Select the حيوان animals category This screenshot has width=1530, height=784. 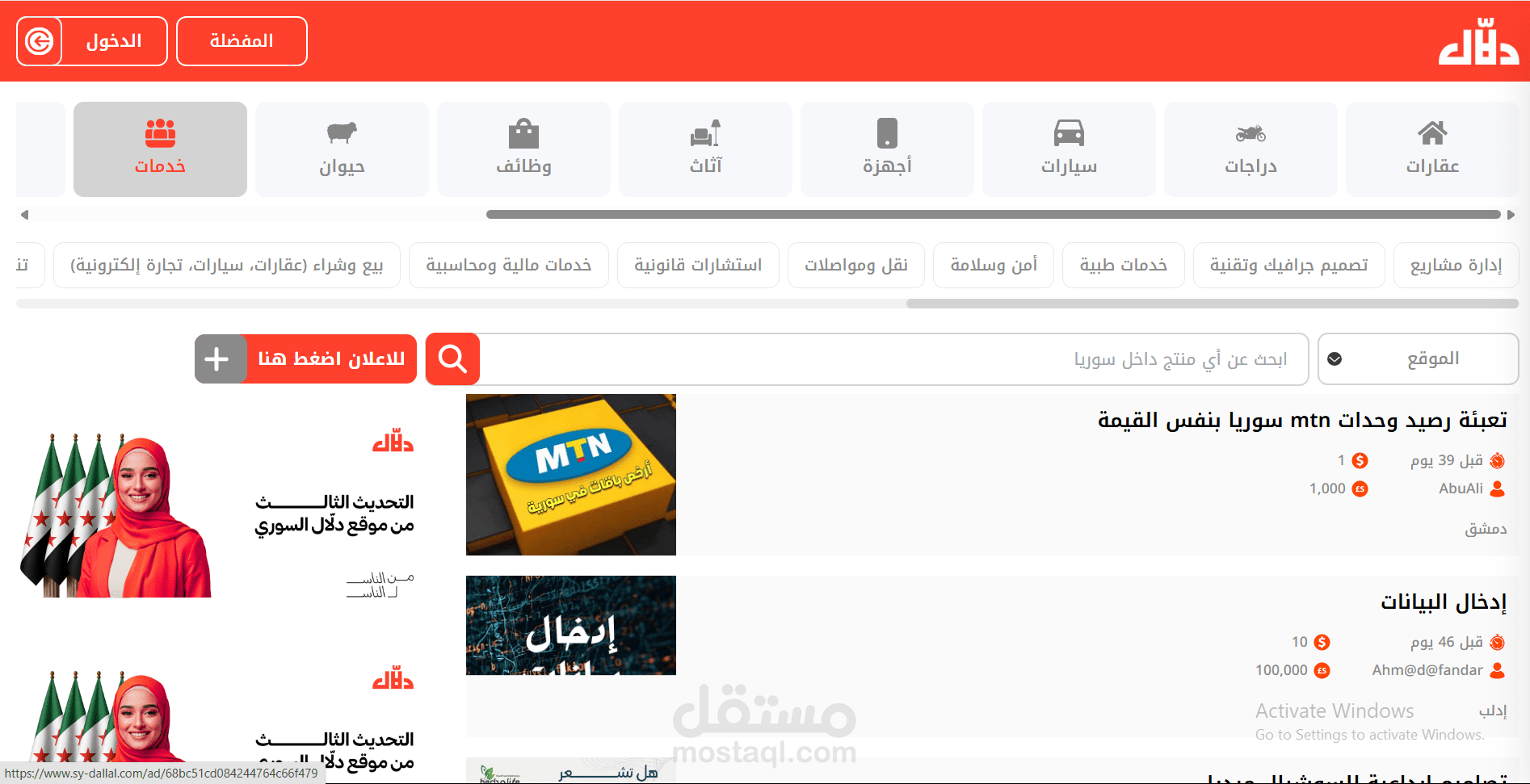click(x=341, y=149)
